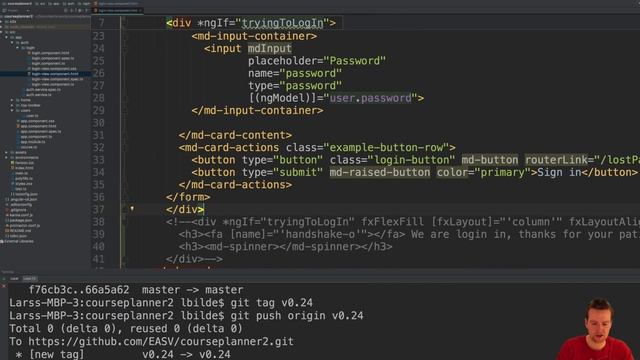
Task: Select the courseplanner2 project root
Action: (18, 16)
